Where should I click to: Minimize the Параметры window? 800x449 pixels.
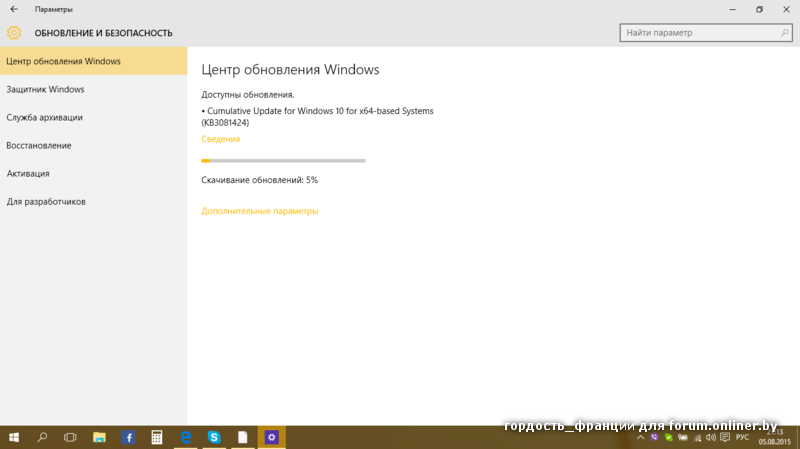[x=733, y=9]
